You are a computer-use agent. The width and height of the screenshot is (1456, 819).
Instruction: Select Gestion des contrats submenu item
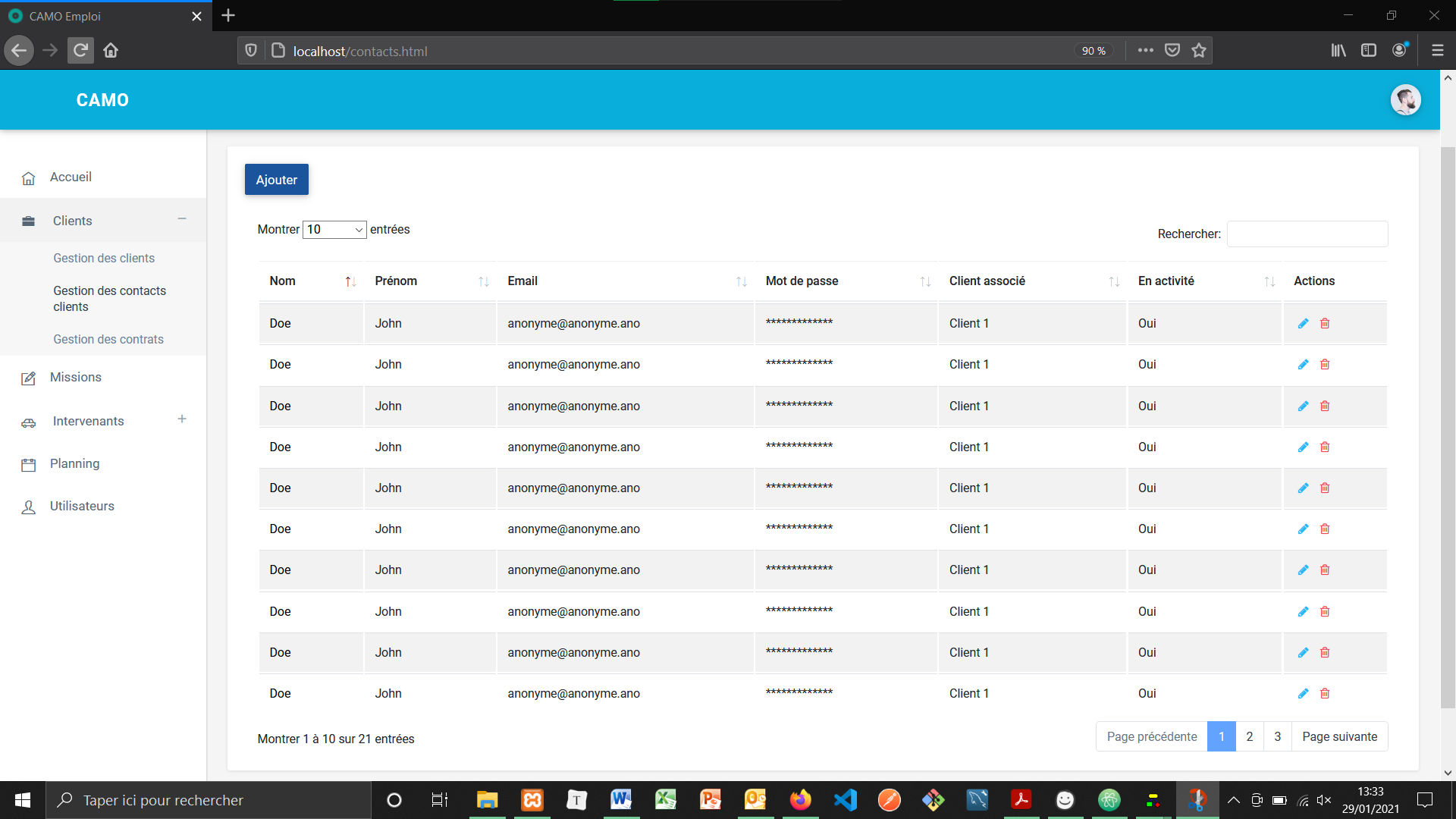108,339
